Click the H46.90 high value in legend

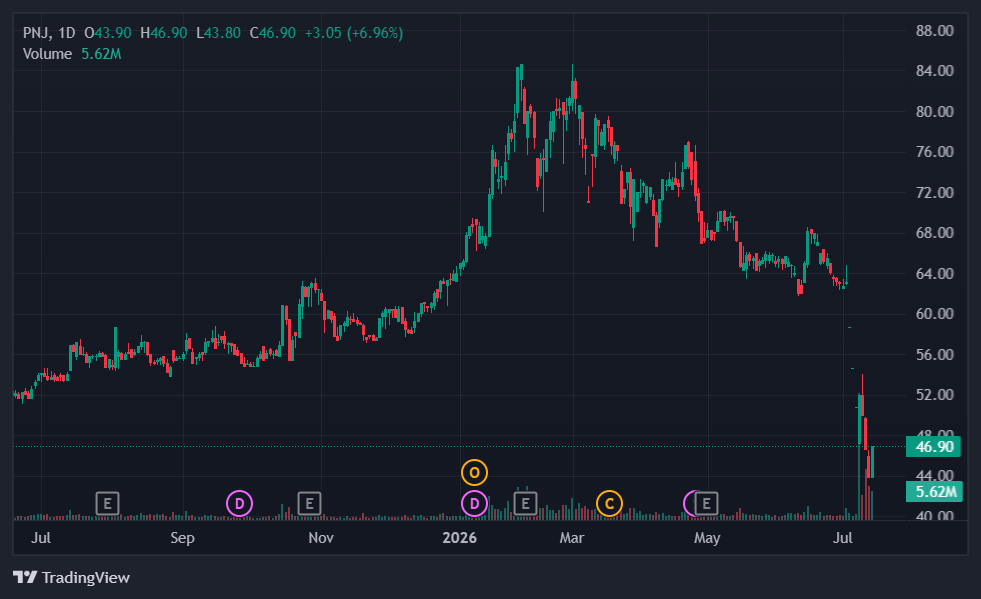coord(163,33)
